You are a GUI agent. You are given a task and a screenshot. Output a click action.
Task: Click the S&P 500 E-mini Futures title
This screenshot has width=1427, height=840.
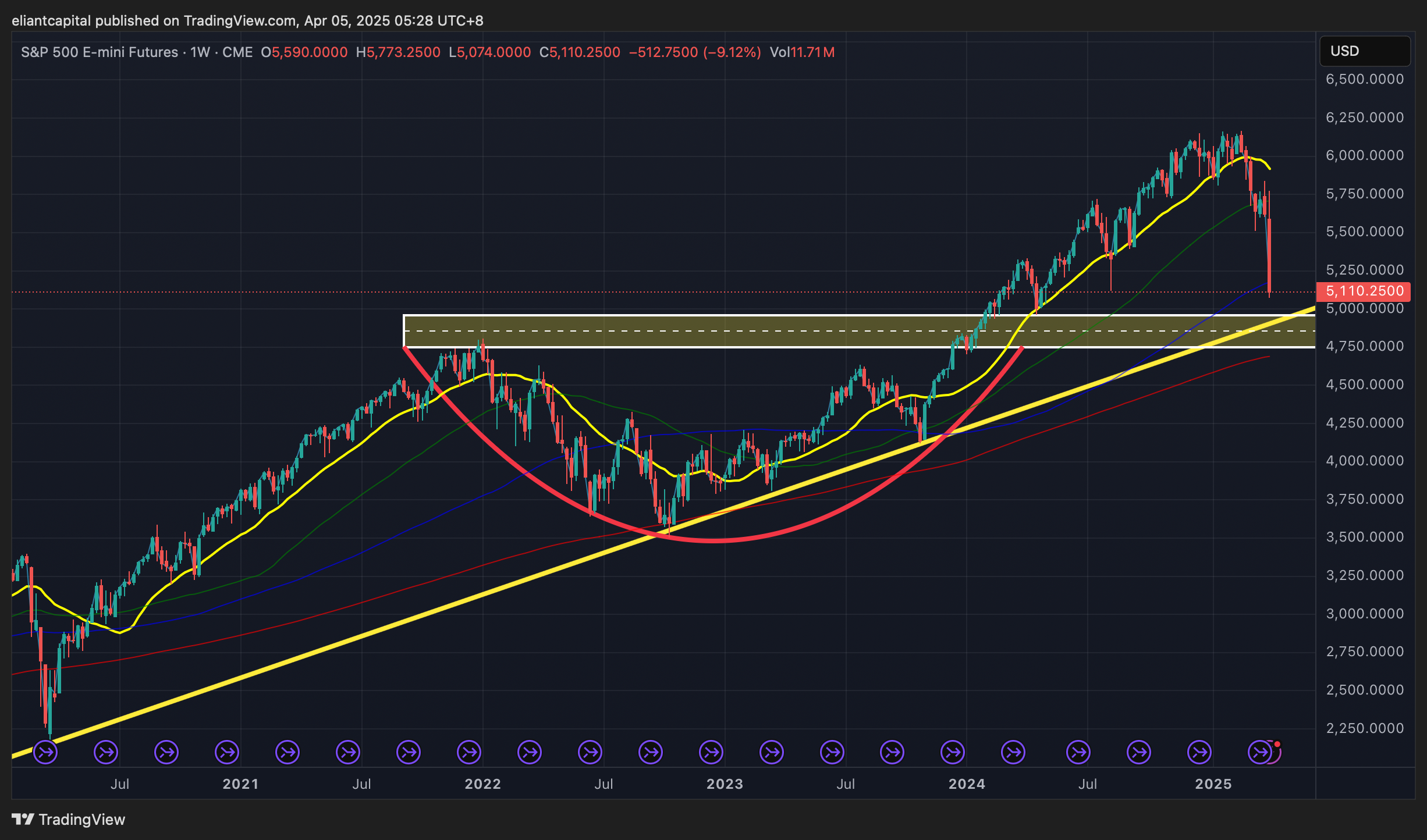[x=100, y=52]
